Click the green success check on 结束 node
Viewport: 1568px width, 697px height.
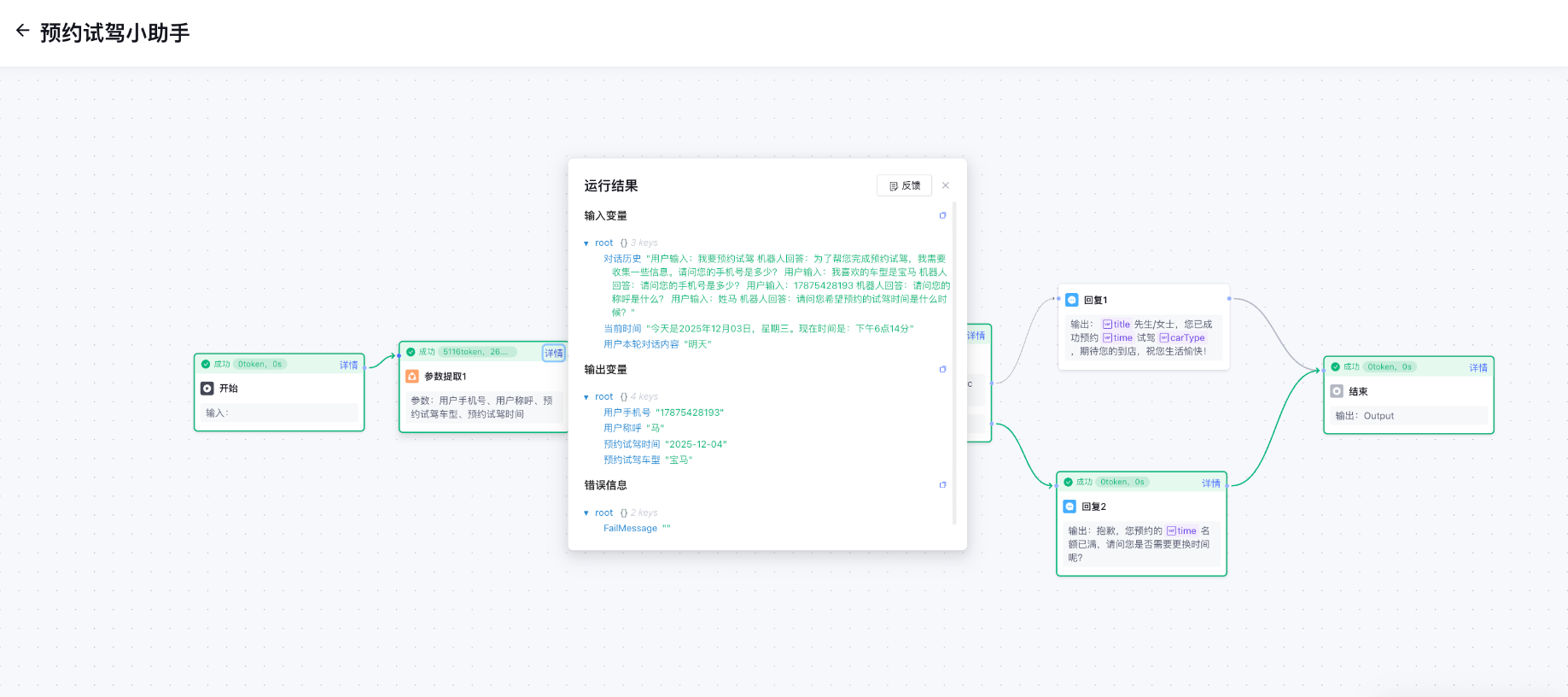click(1335, 366)
